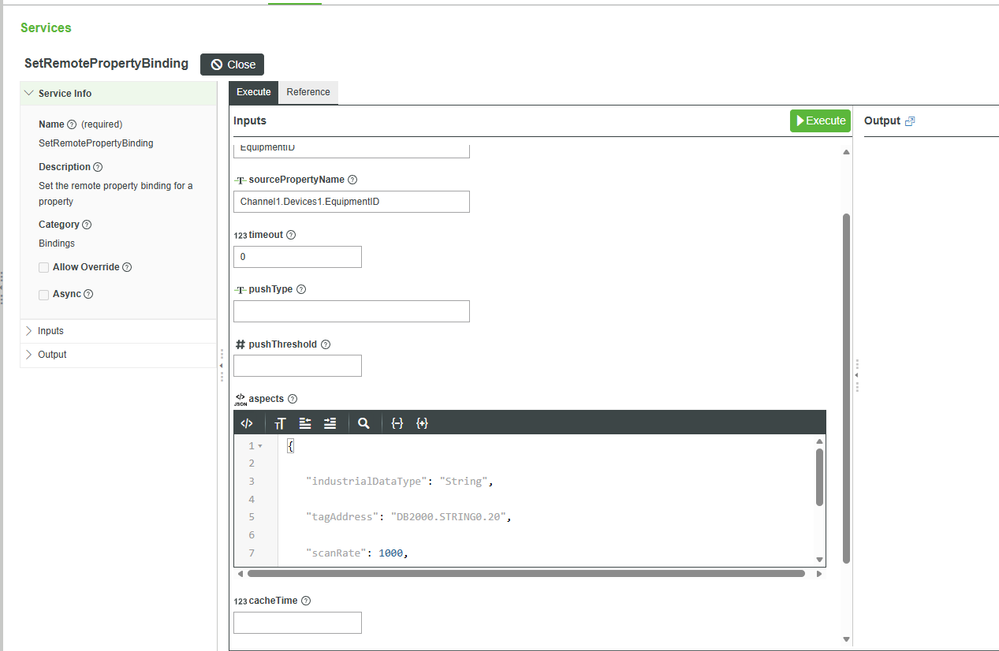Viewport: 999px width, 651px height.
Task: Click the Services heading link
Action: (46, 28)
